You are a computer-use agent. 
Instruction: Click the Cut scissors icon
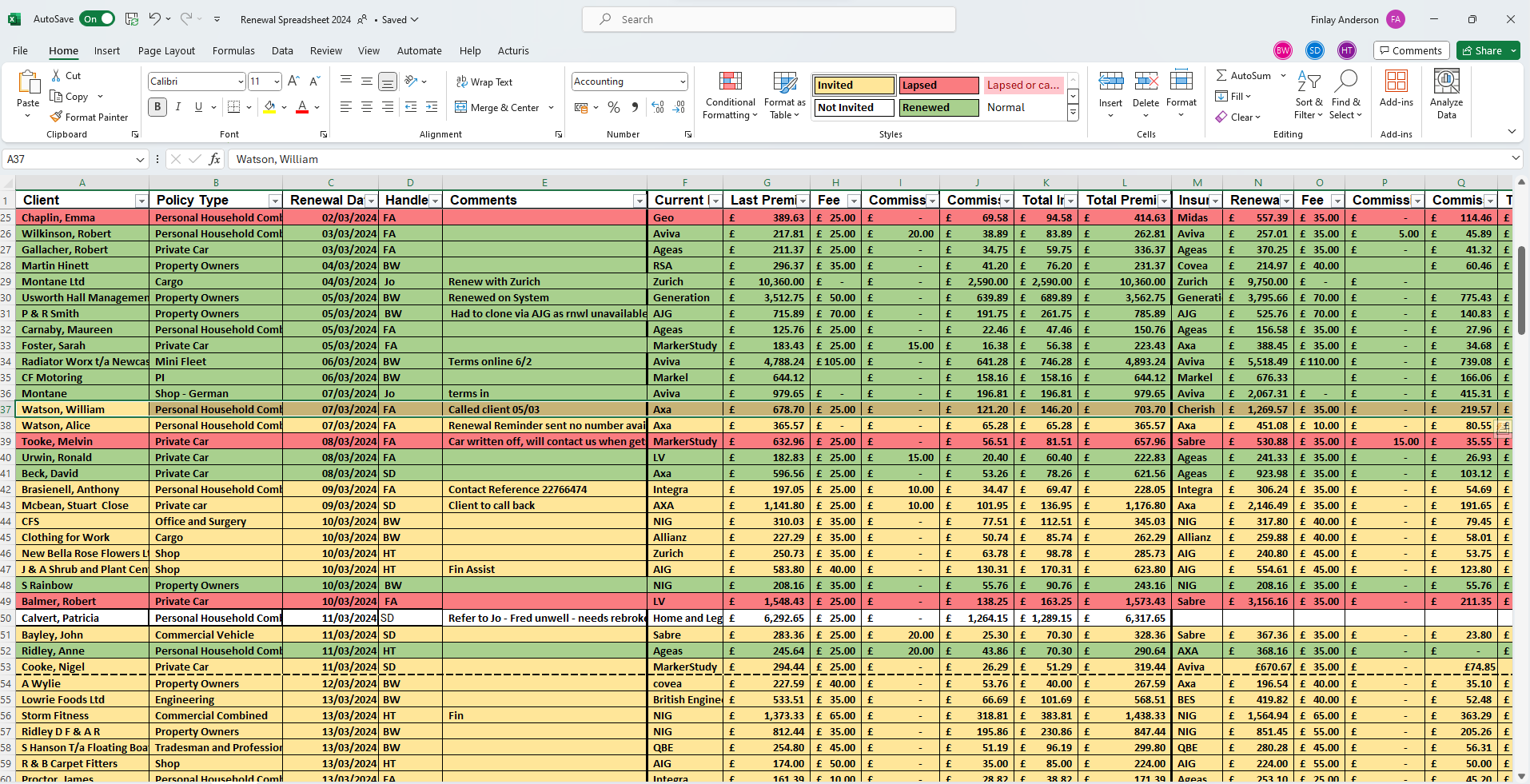coord(56,75)
